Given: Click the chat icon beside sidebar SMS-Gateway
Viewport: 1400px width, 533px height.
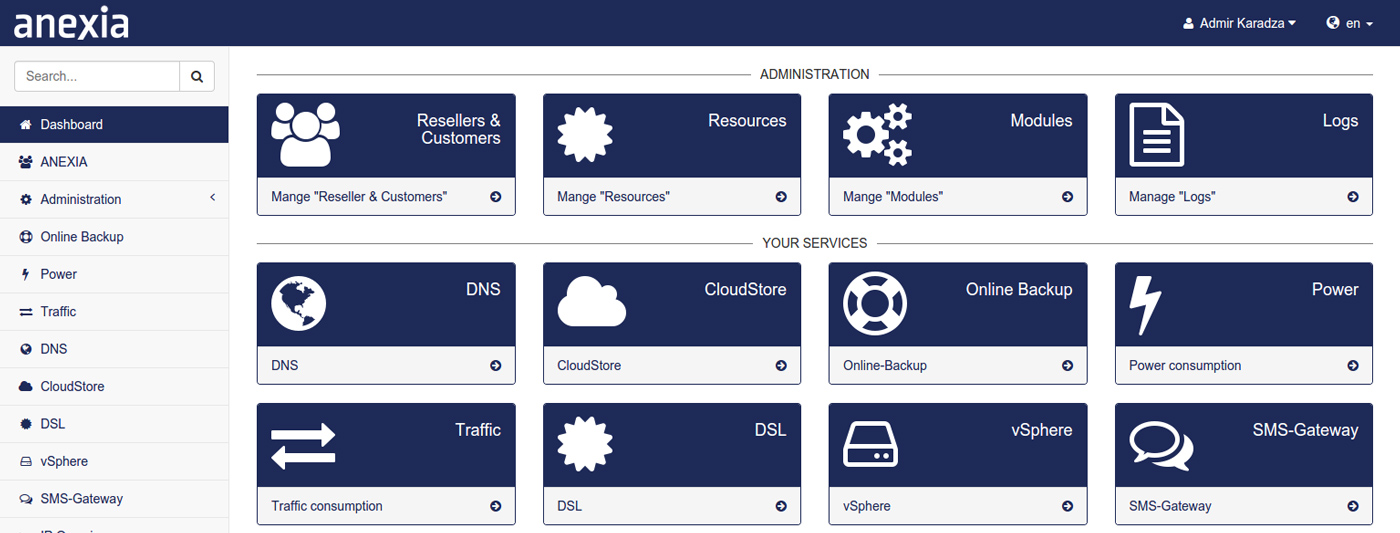Looking at the screenshot, I should [26, 499].
